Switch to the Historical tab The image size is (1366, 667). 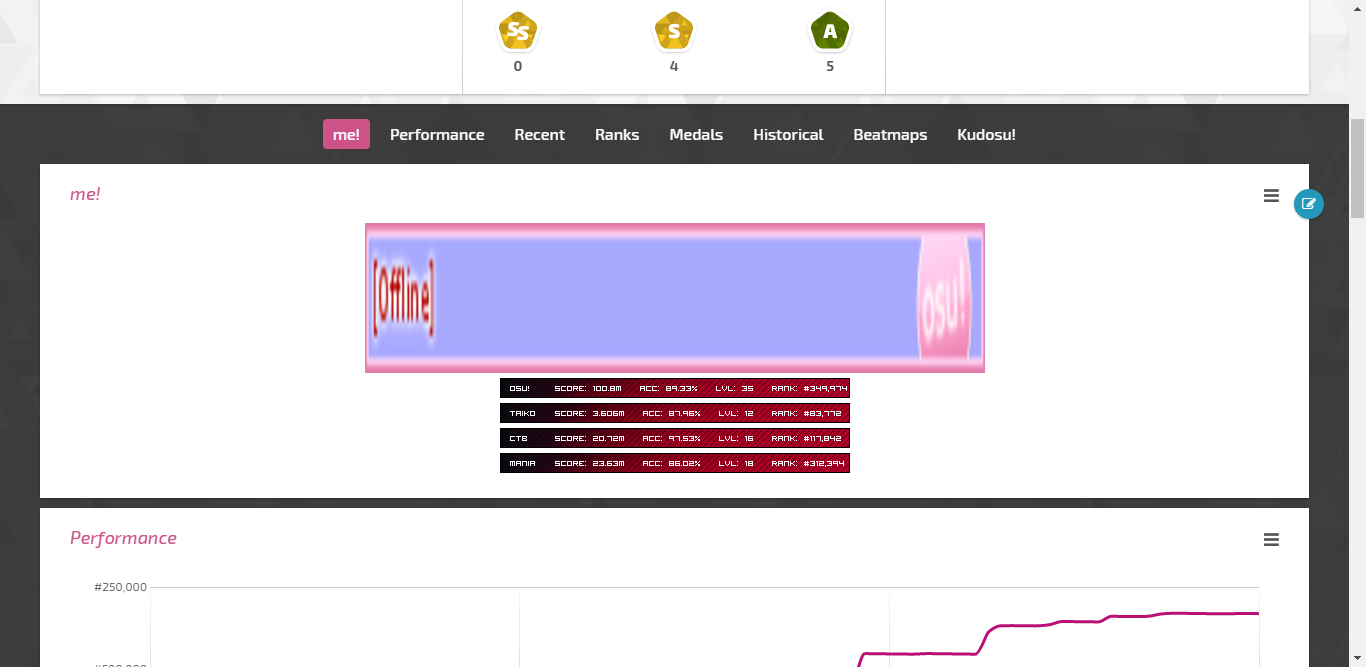(788, 134)
